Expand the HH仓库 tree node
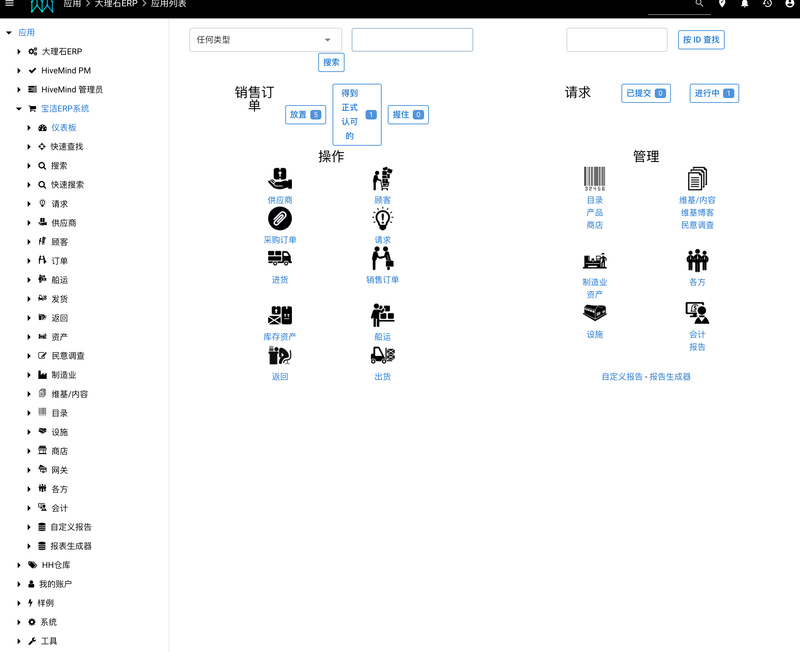Viewport: 800px width, 652px height. (x=19, y=565)
